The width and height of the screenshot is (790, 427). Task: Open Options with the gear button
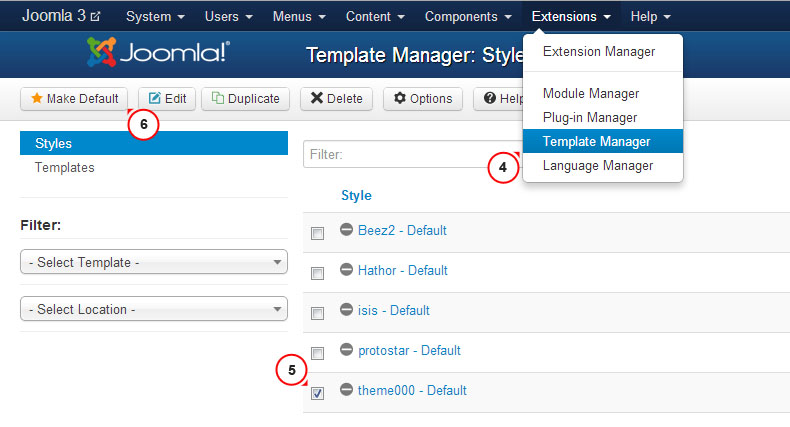click(x=423, y=99)
